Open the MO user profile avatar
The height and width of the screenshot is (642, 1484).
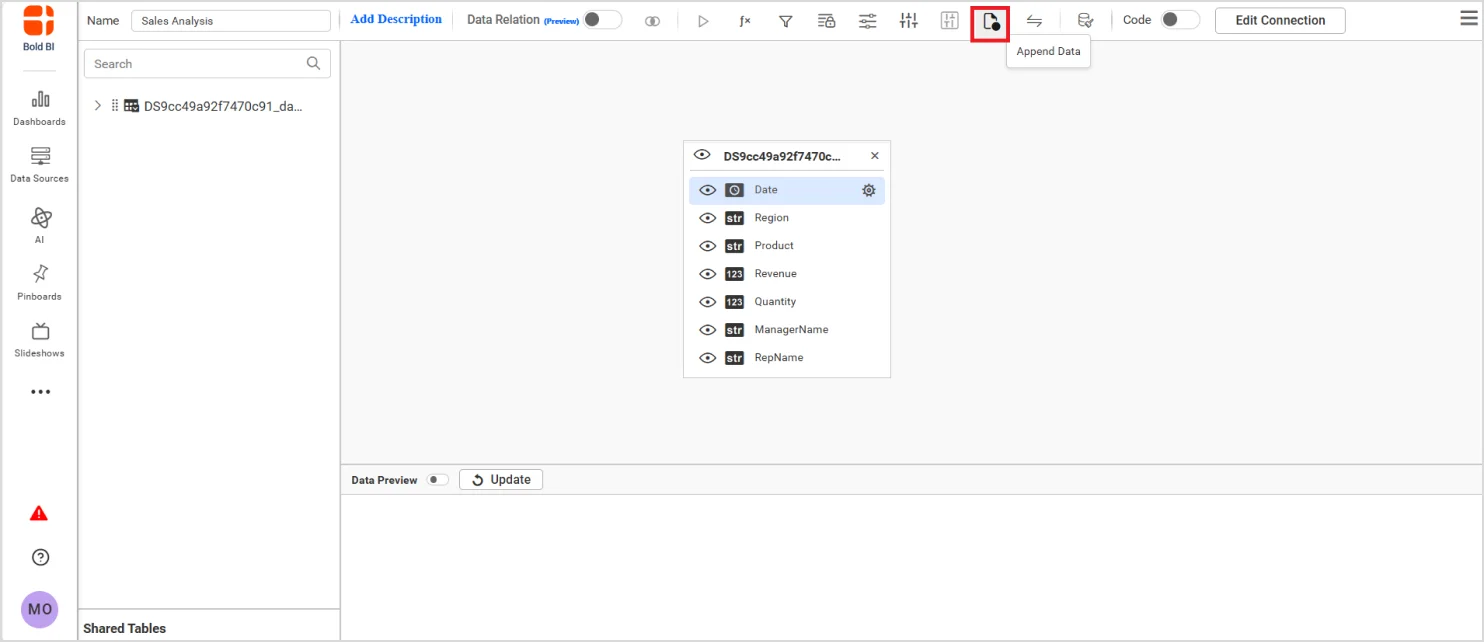tap(40, 609)
